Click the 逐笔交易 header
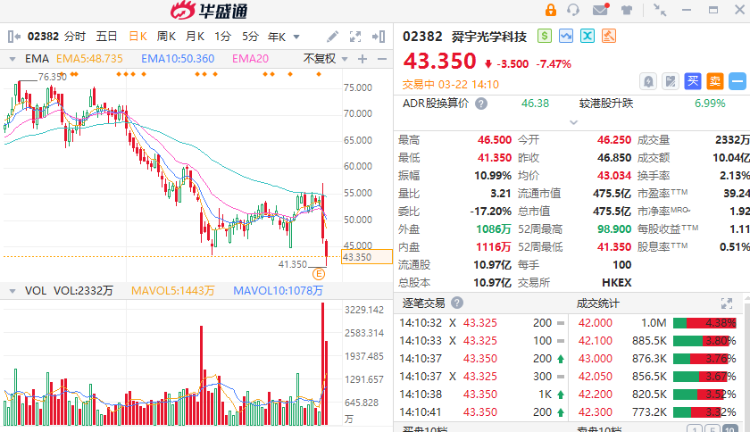The height and width of the screenshot is (432, 750). pos(423,303)
